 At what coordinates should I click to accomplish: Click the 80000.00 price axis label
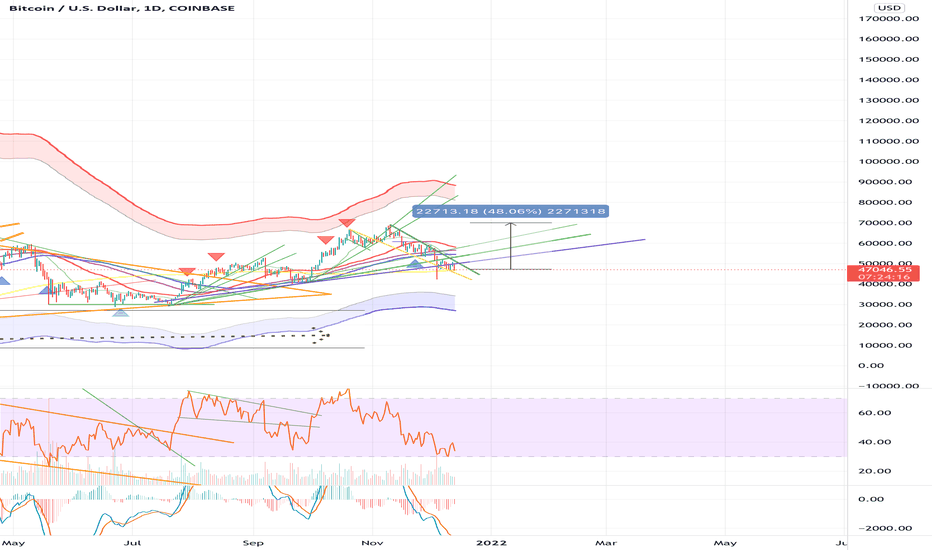pyautogui.click(x=885, y=202)
